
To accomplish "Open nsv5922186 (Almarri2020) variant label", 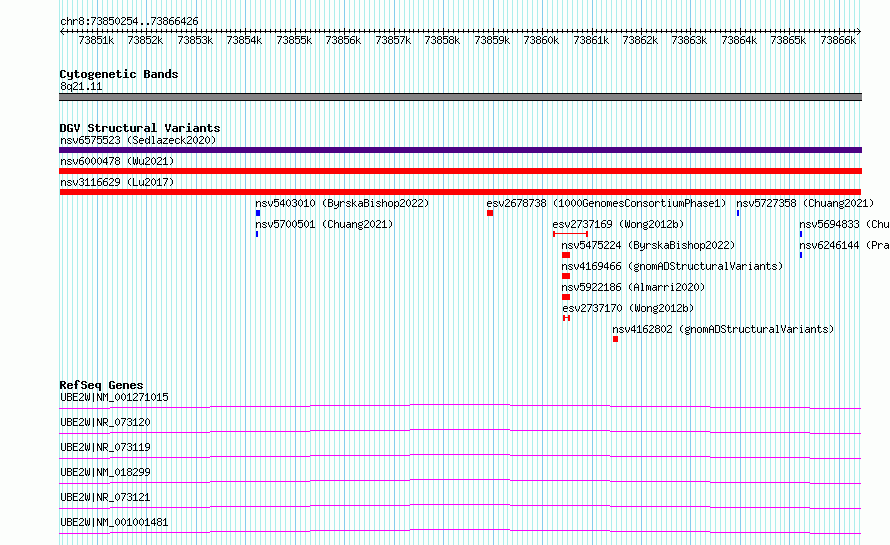I will pyautogui.click(x=633, y=287).
